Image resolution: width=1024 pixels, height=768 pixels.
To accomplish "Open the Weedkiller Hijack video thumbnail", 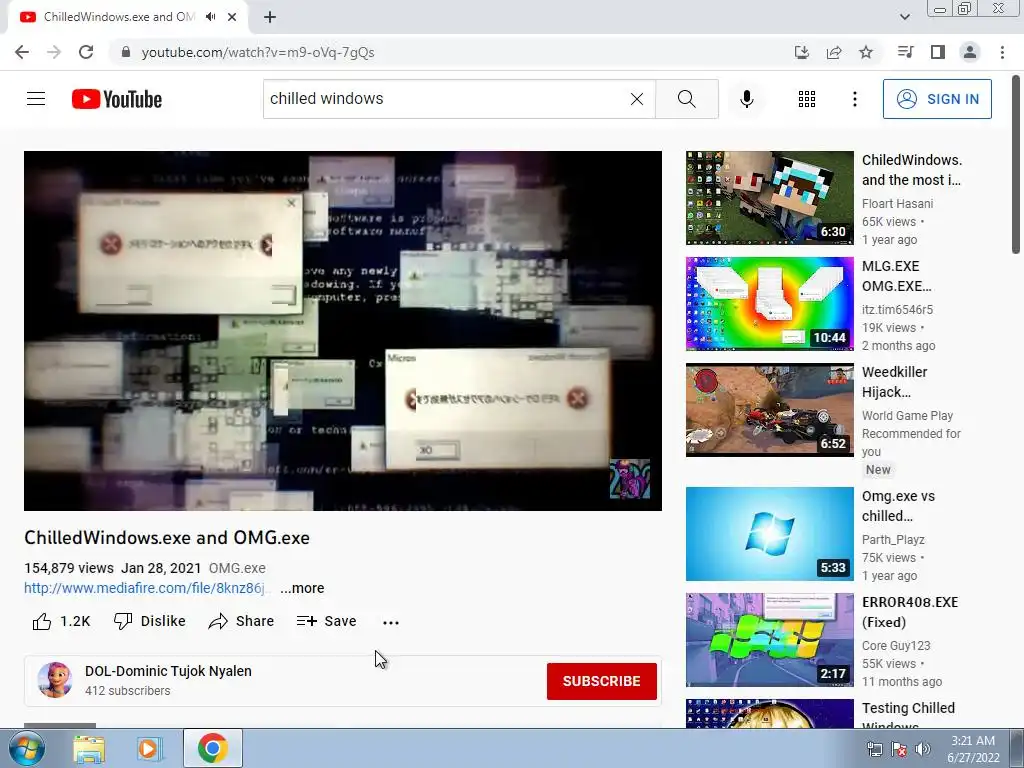I will coord(769,409).
